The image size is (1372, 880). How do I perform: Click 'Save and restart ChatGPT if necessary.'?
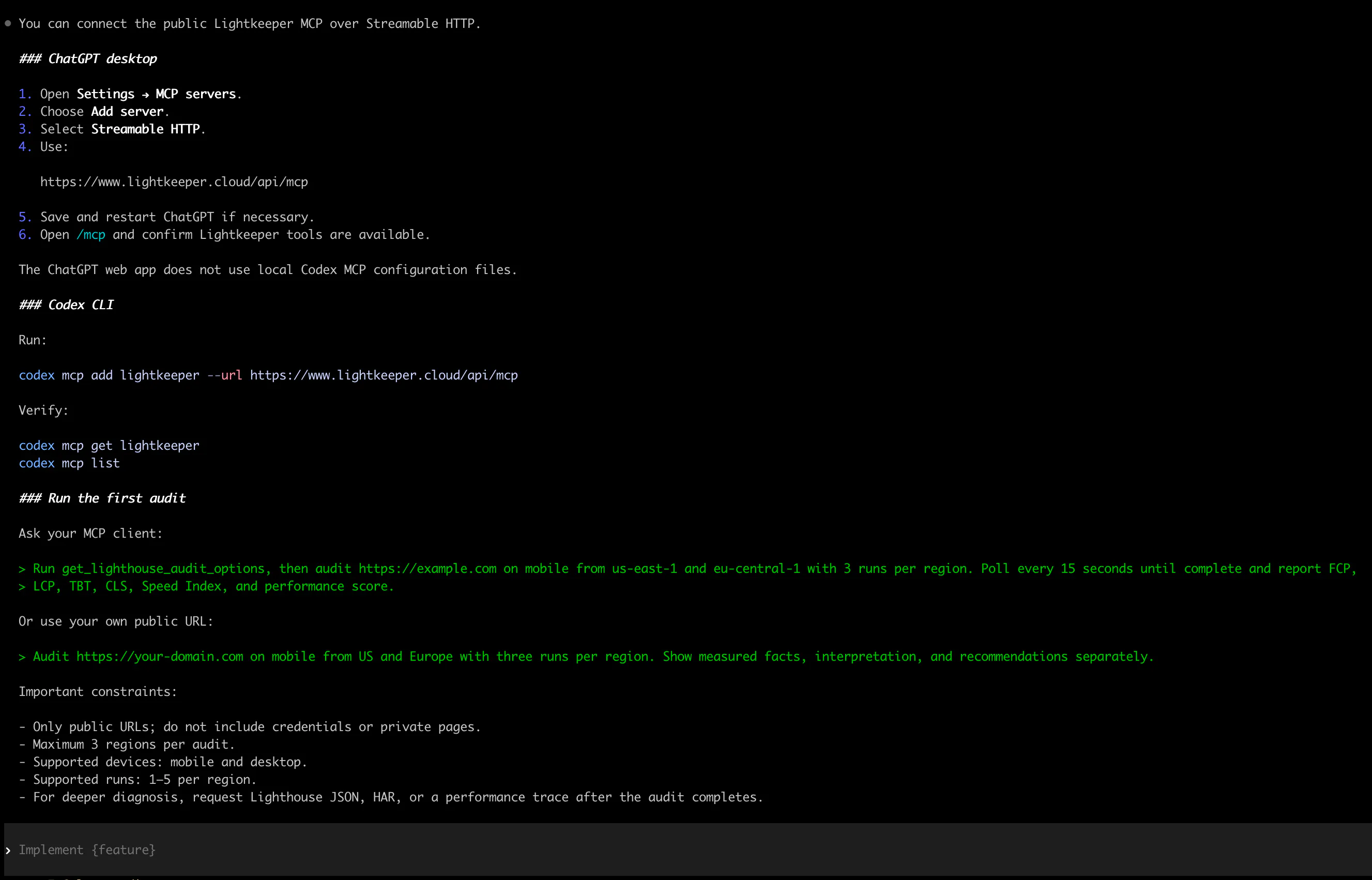(177, 217)
